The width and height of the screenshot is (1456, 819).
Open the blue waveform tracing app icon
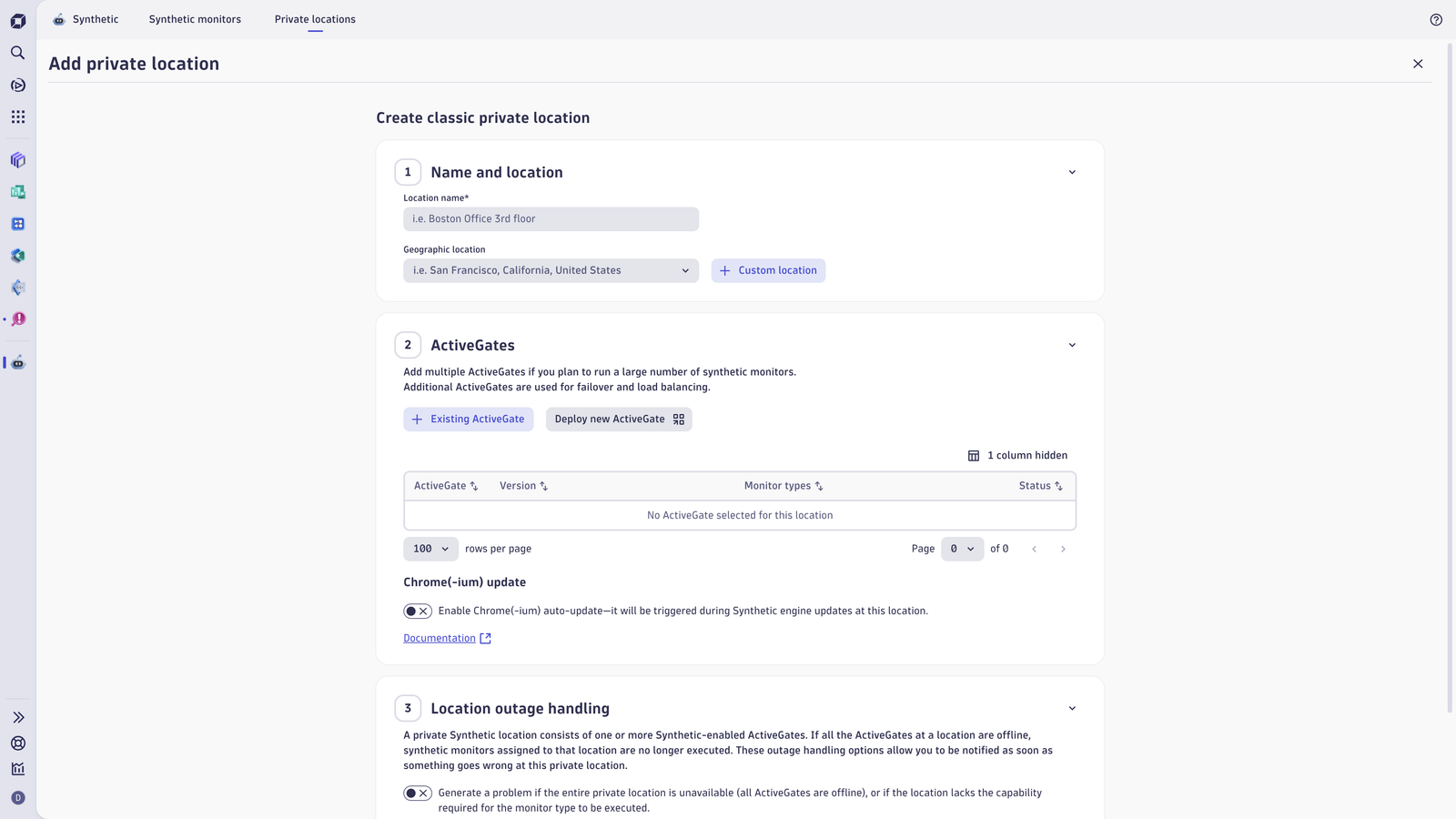point(18,288)
